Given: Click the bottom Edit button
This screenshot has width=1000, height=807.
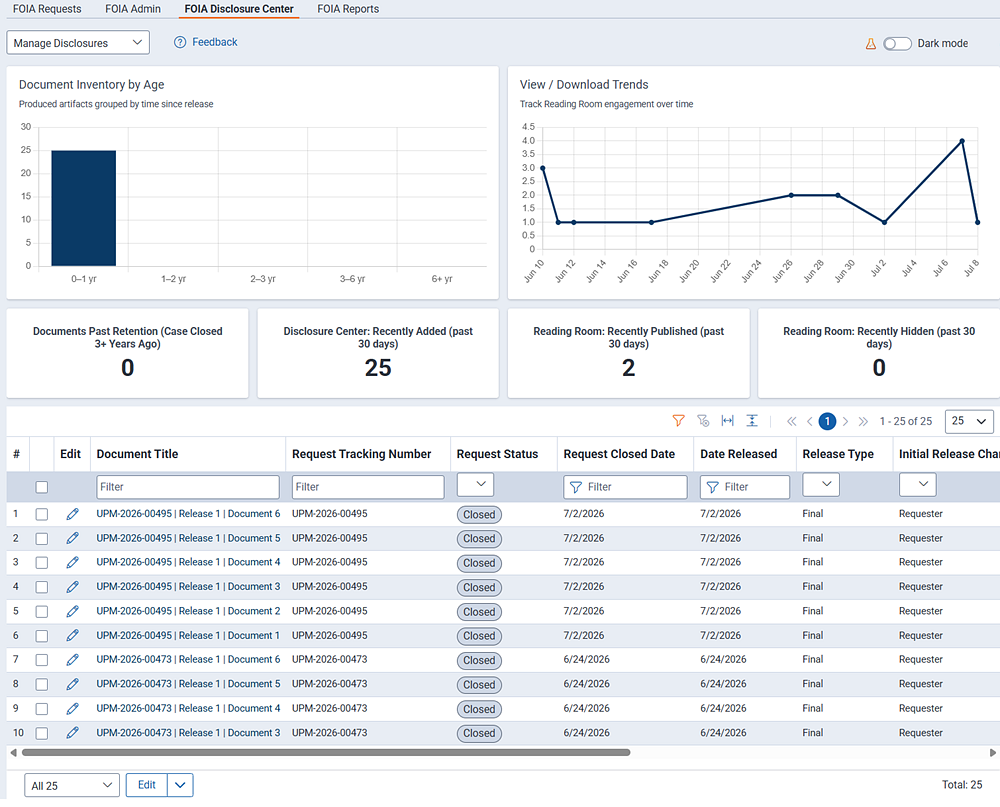Looking at the screenshot, I should [147, 785].
